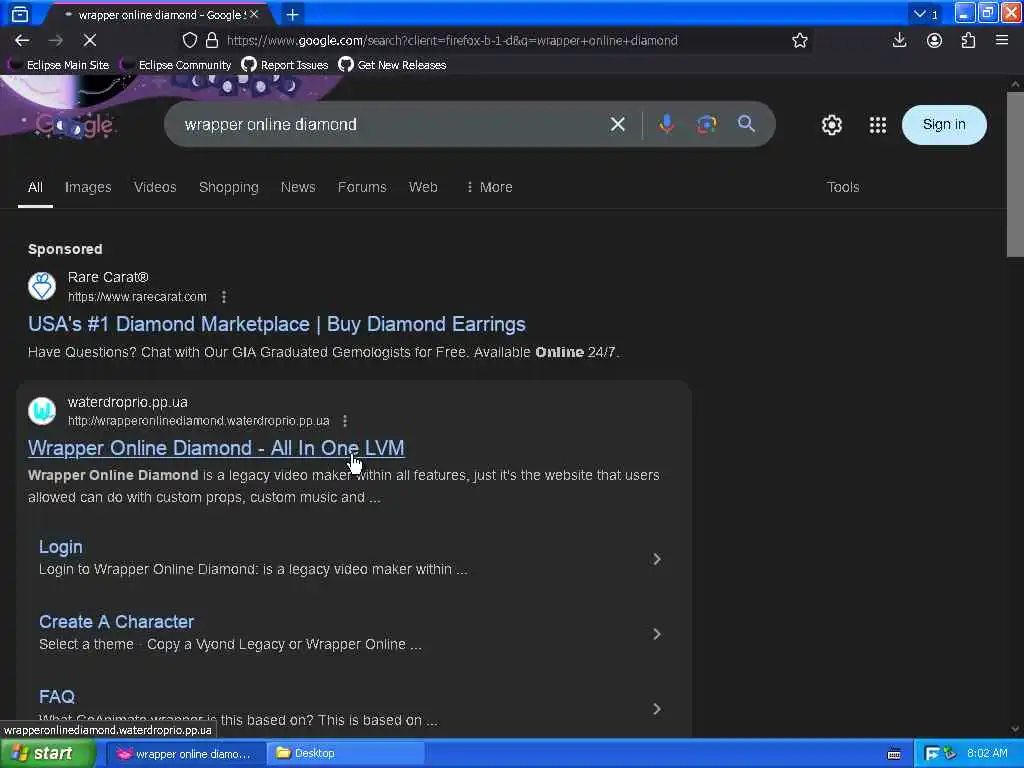Click the Windows start button
Screen dimensions: 1024x768
click(47, 754)
